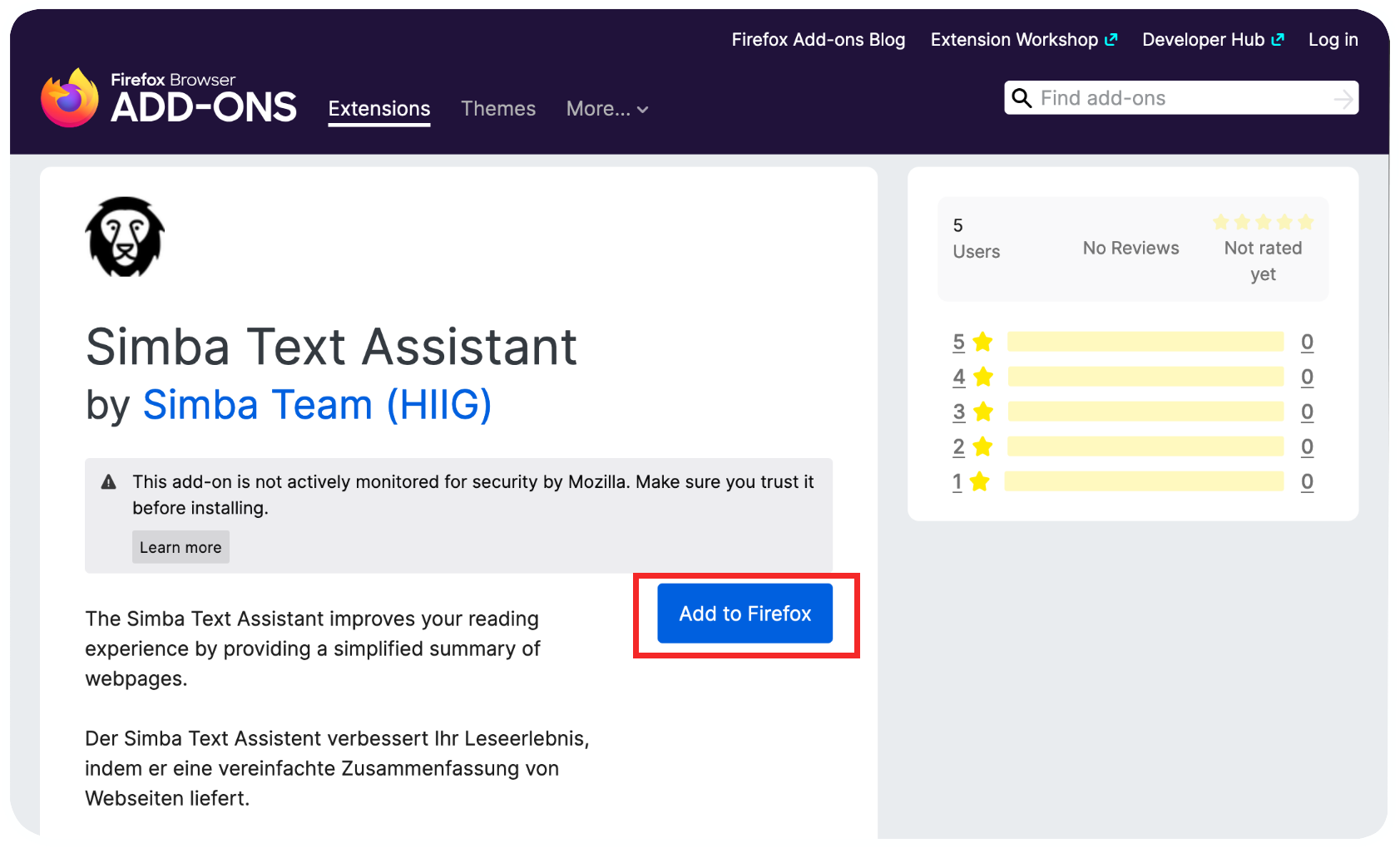Click the Find add-ons search field
Viewport: 1400px width, 848px height.
[1181, 98]
